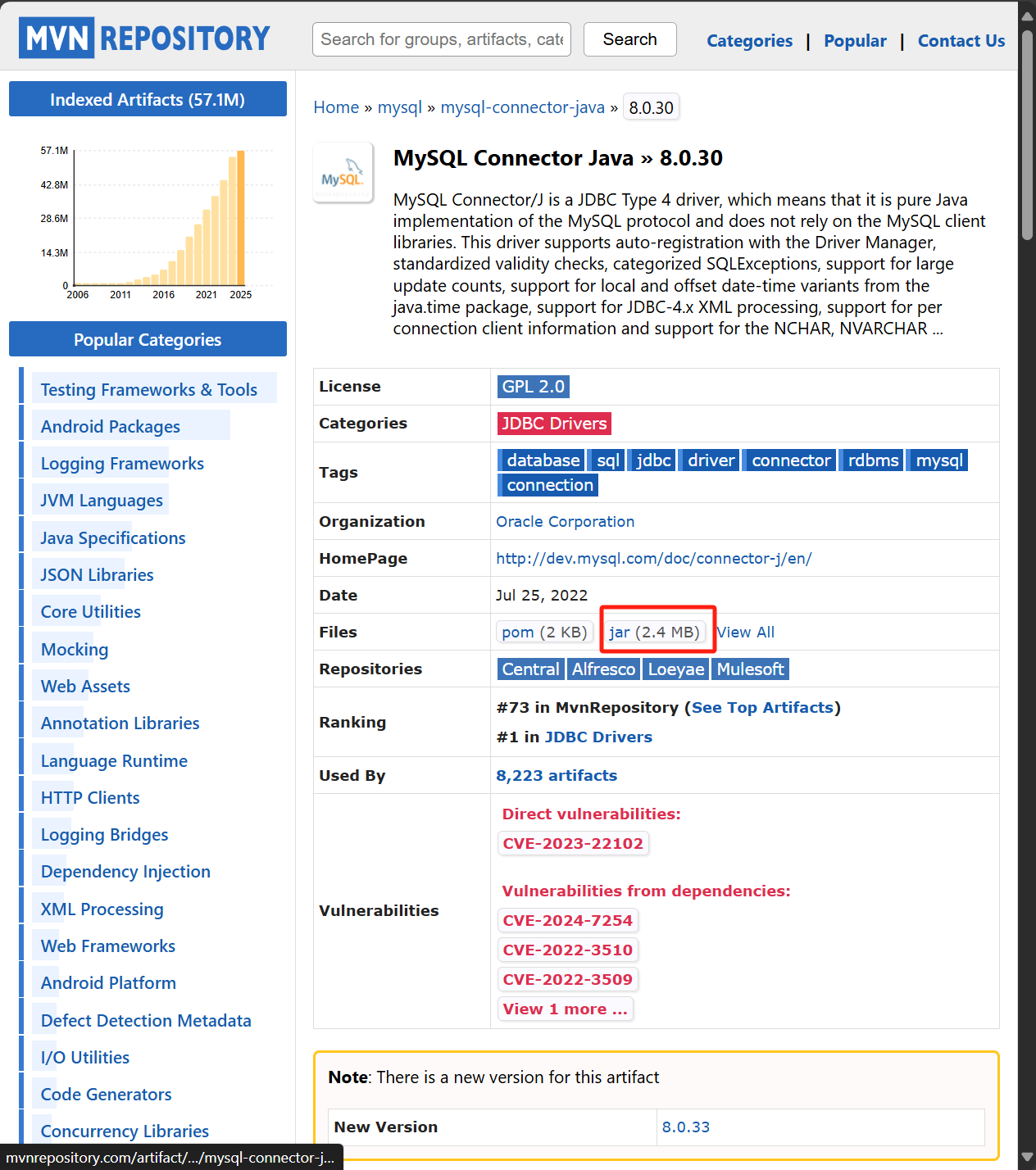Open Annotation Libraries category
This screenshot has height=1170, width=1036.
point(120,723)
